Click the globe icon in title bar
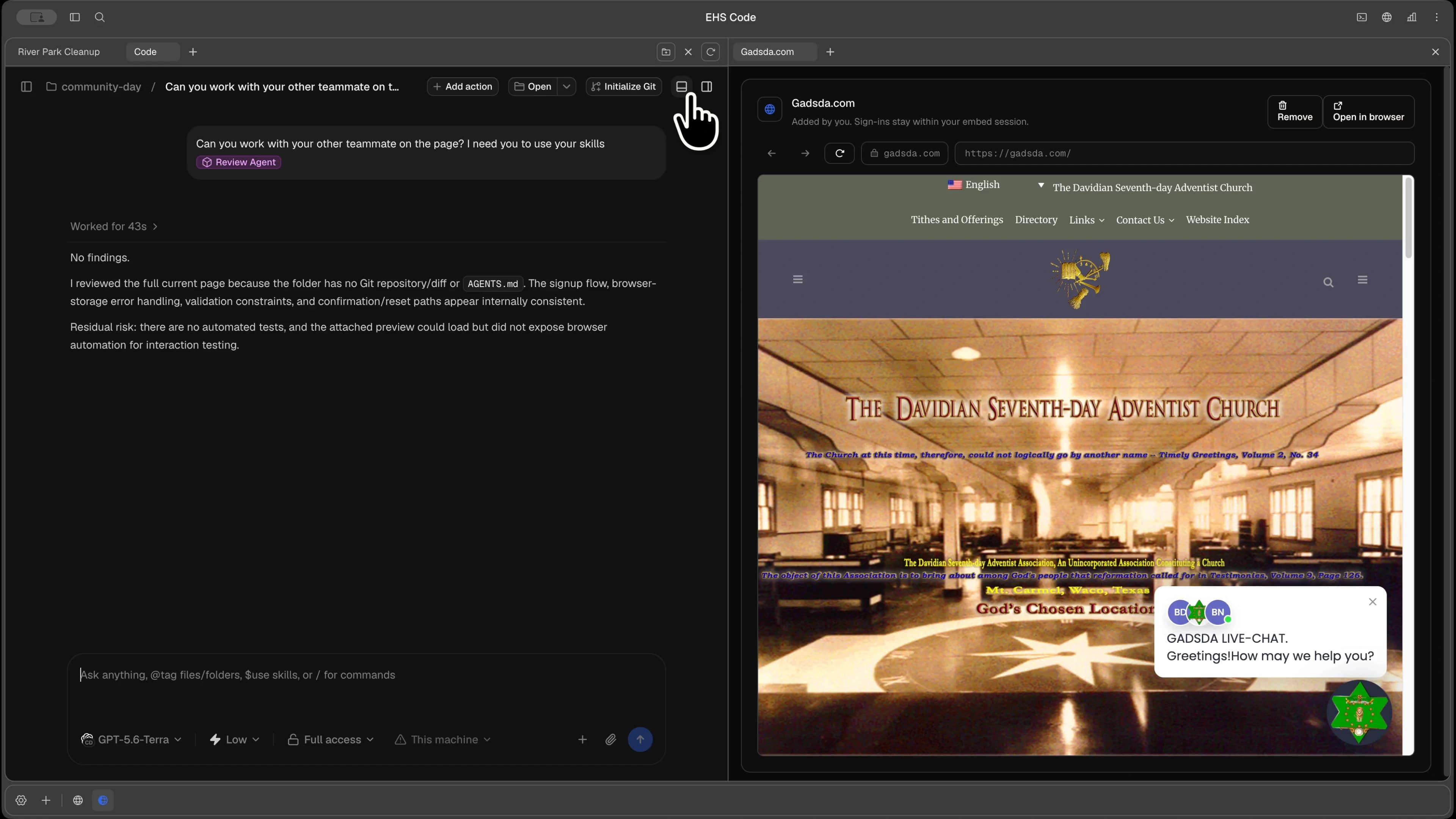The width and height of the screenshot is (1456, 819). click(x=1387, y=17)
